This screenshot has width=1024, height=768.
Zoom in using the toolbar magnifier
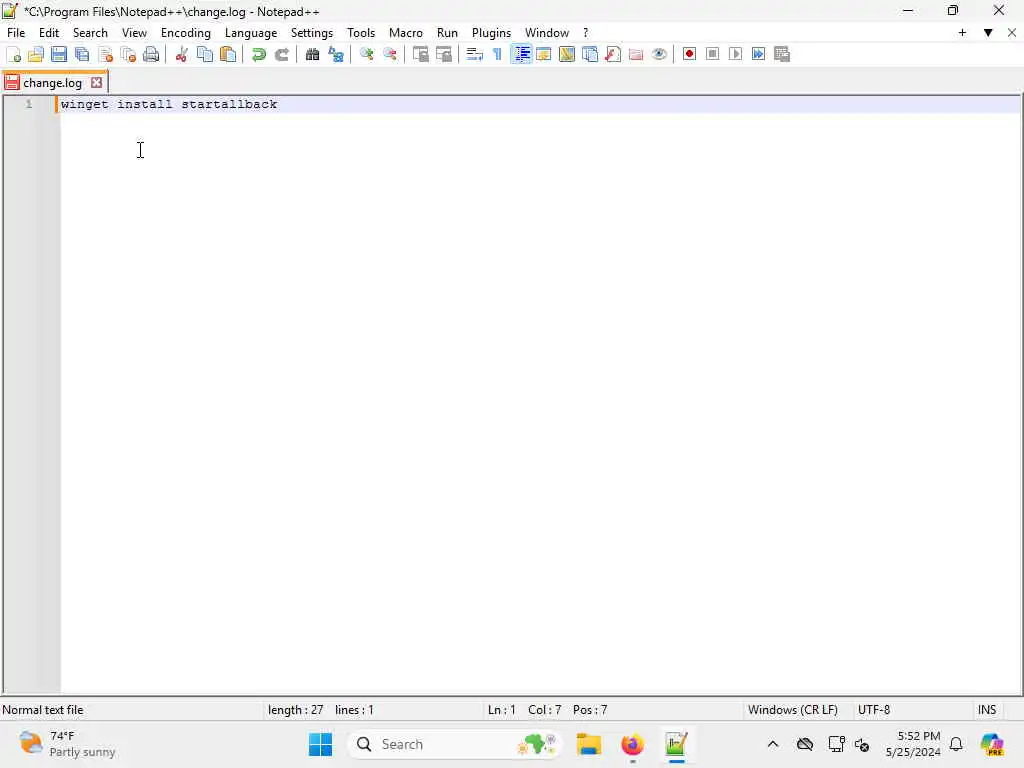coord(366,54)
